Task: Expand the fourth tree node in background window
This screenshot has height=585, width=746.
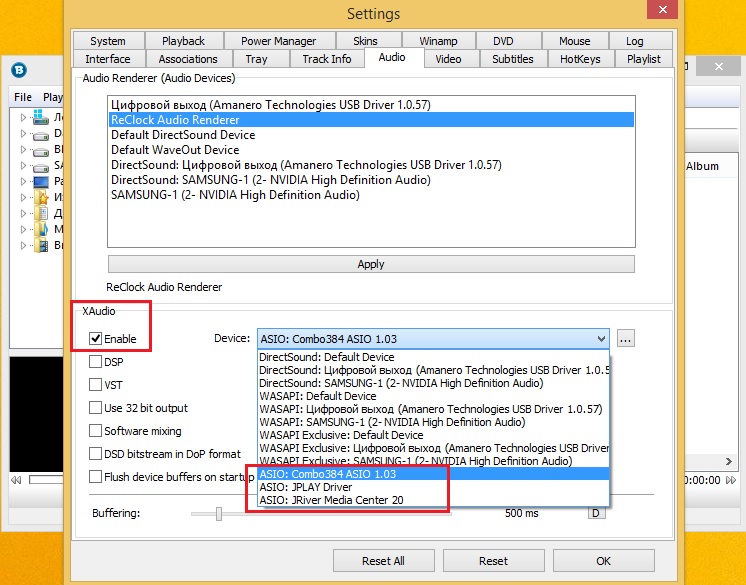Action: coord(23,166)
